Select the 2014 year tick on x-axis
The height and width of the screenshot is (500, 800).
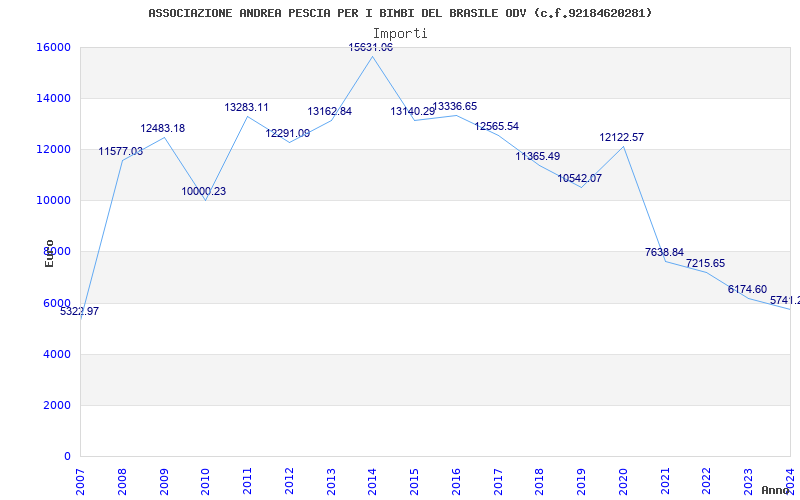tap(372, 479)
